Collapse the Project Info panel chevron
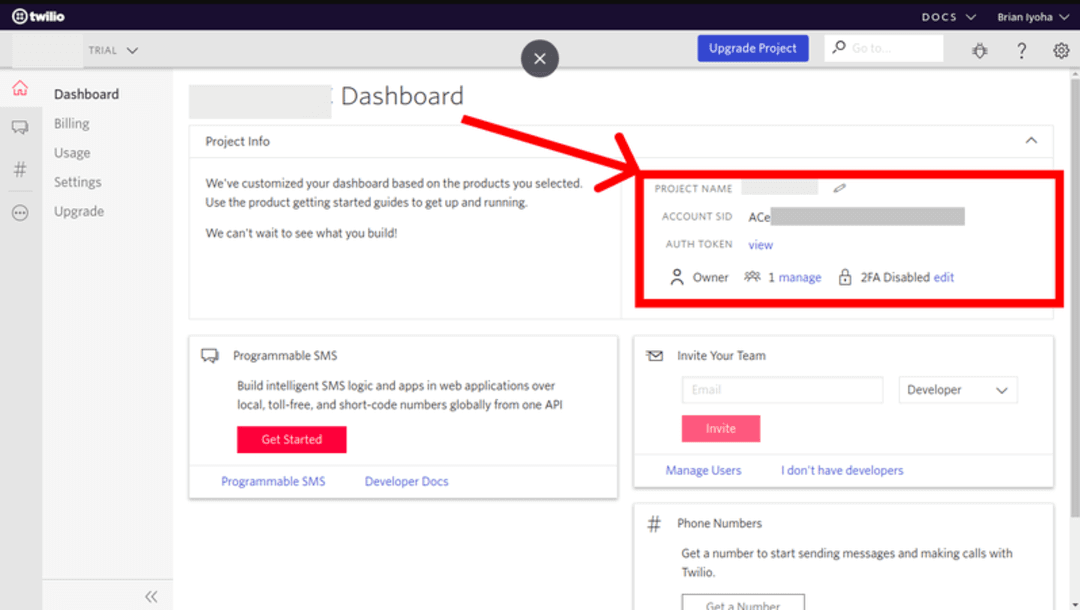Screen dimensions: 1080x610 [x=1031, y=141]
